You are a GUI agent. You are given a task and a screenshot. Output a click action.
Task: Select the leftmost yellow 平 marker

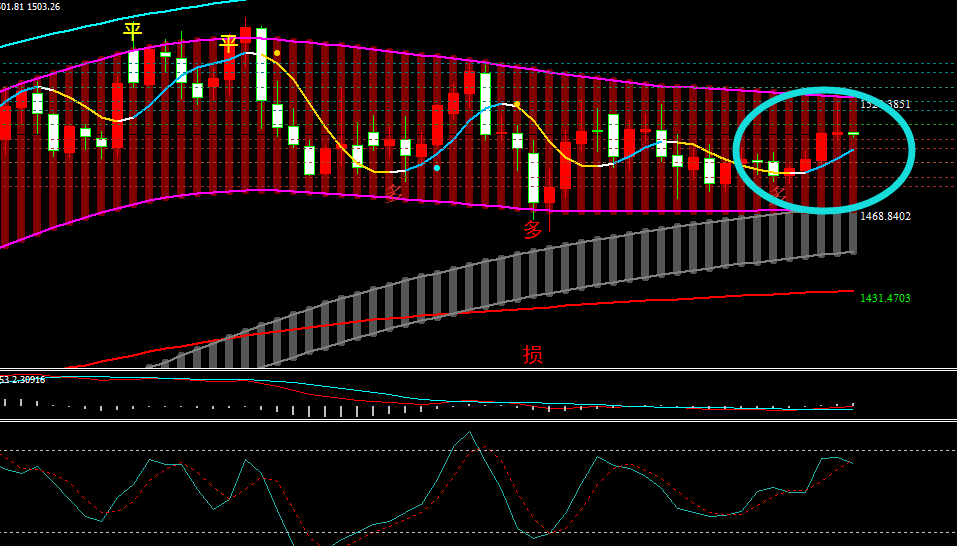tap(132, 31)
